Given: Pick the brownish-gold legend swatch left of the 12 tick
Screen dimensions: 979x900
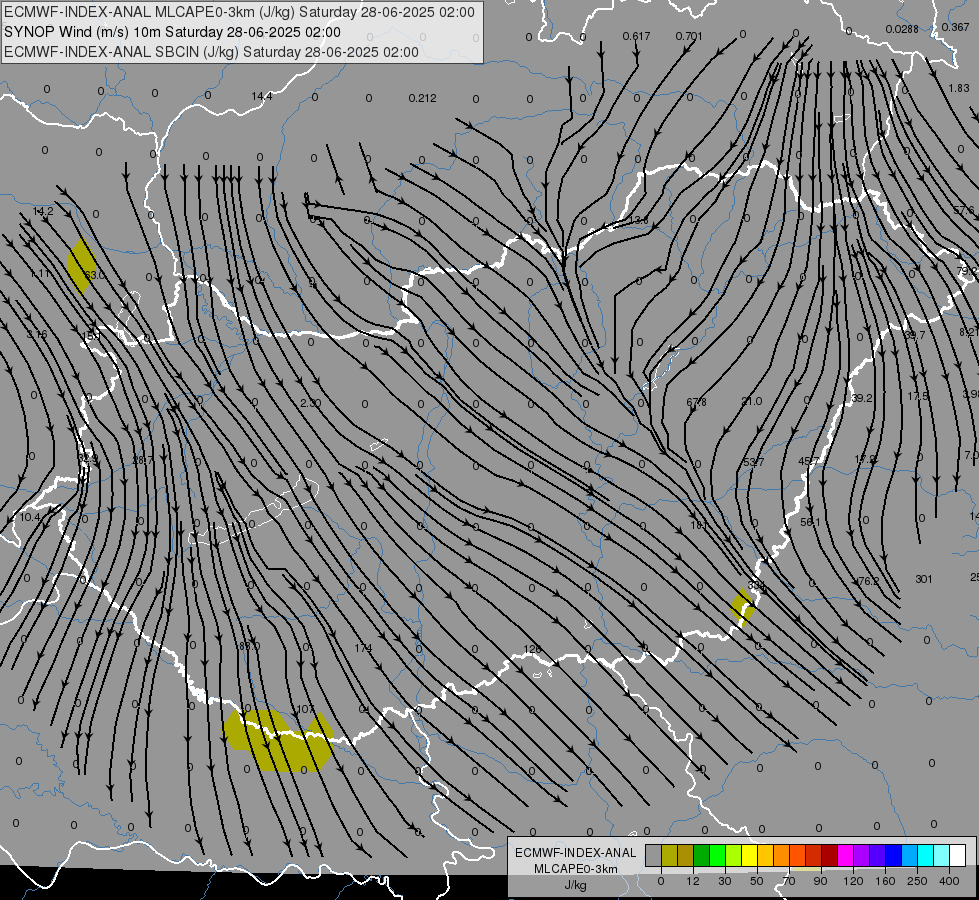Looking at the screenshot, I should click(x=686, y=856).
